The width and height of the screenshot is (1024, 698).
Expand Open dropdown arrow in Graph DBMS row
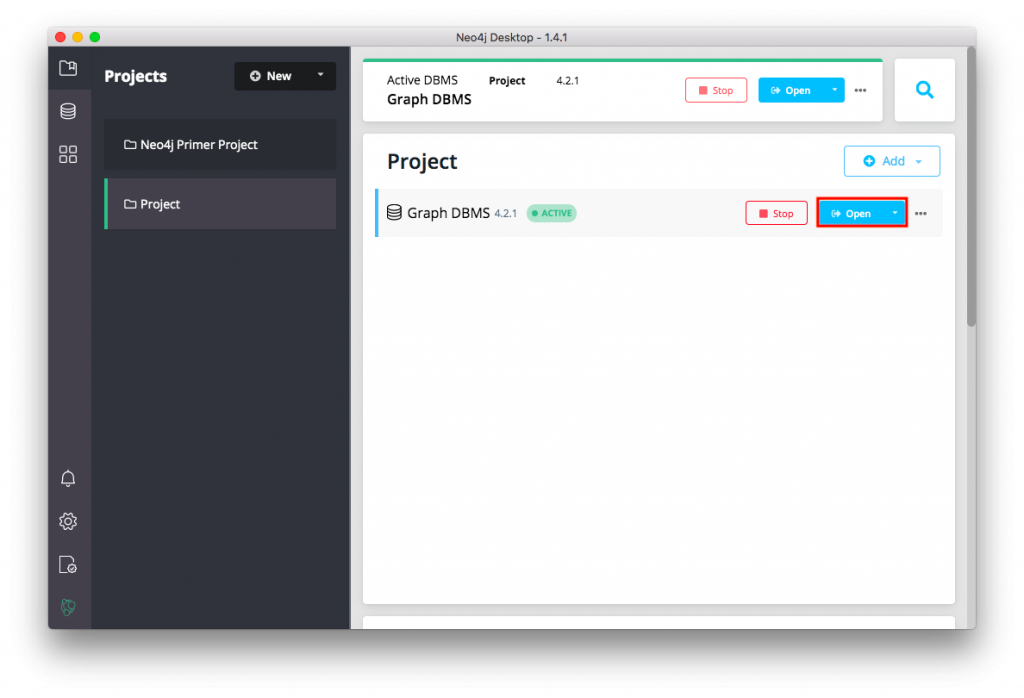coord(895,213)
